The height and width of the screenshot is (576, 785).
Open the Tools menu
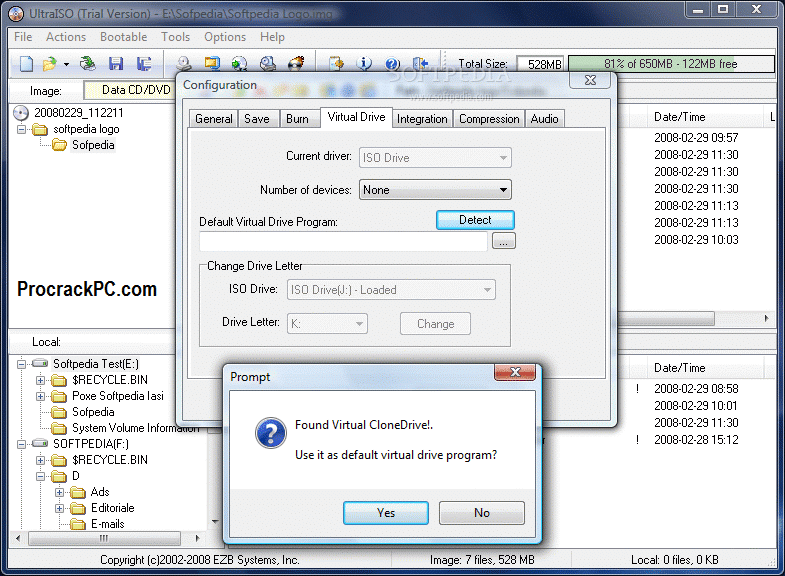(175, 37)
